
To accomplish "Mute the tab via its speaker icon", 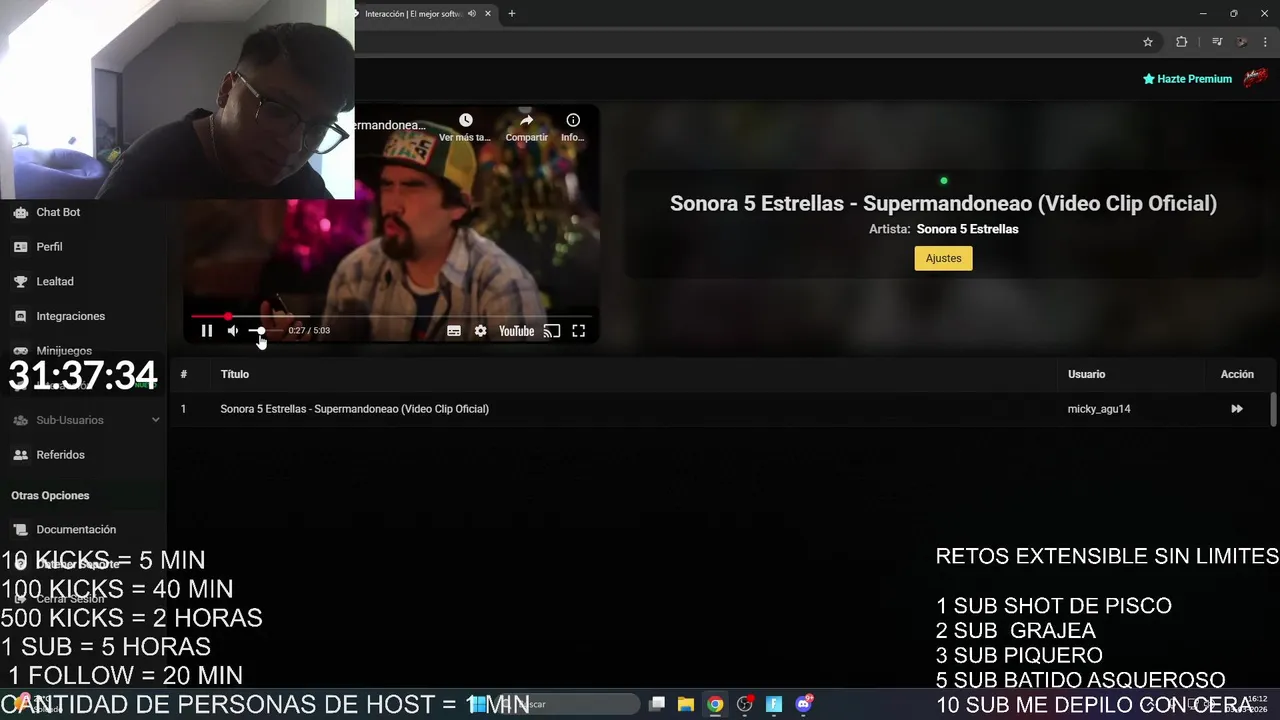I will tap(472, 14).
